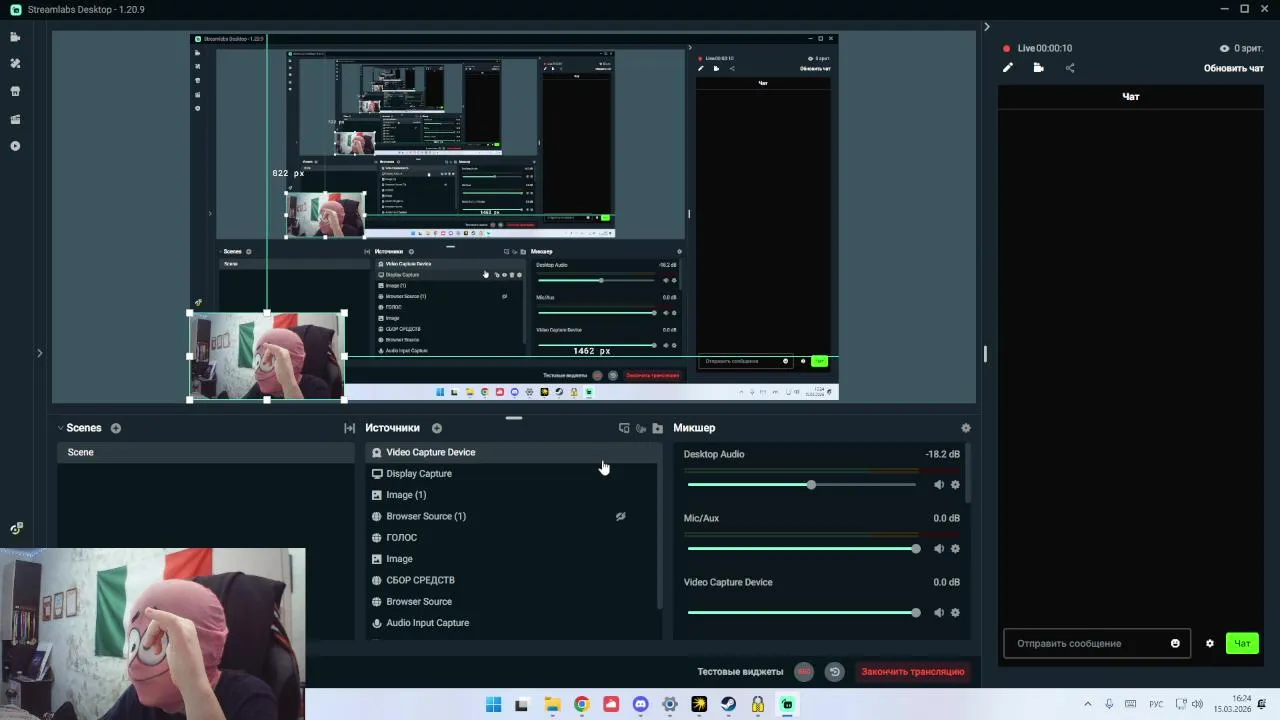The width and height of the screenshot is (1280, 720).
Task: Click the РУС keyboard language indicator
Action: 1156,704
